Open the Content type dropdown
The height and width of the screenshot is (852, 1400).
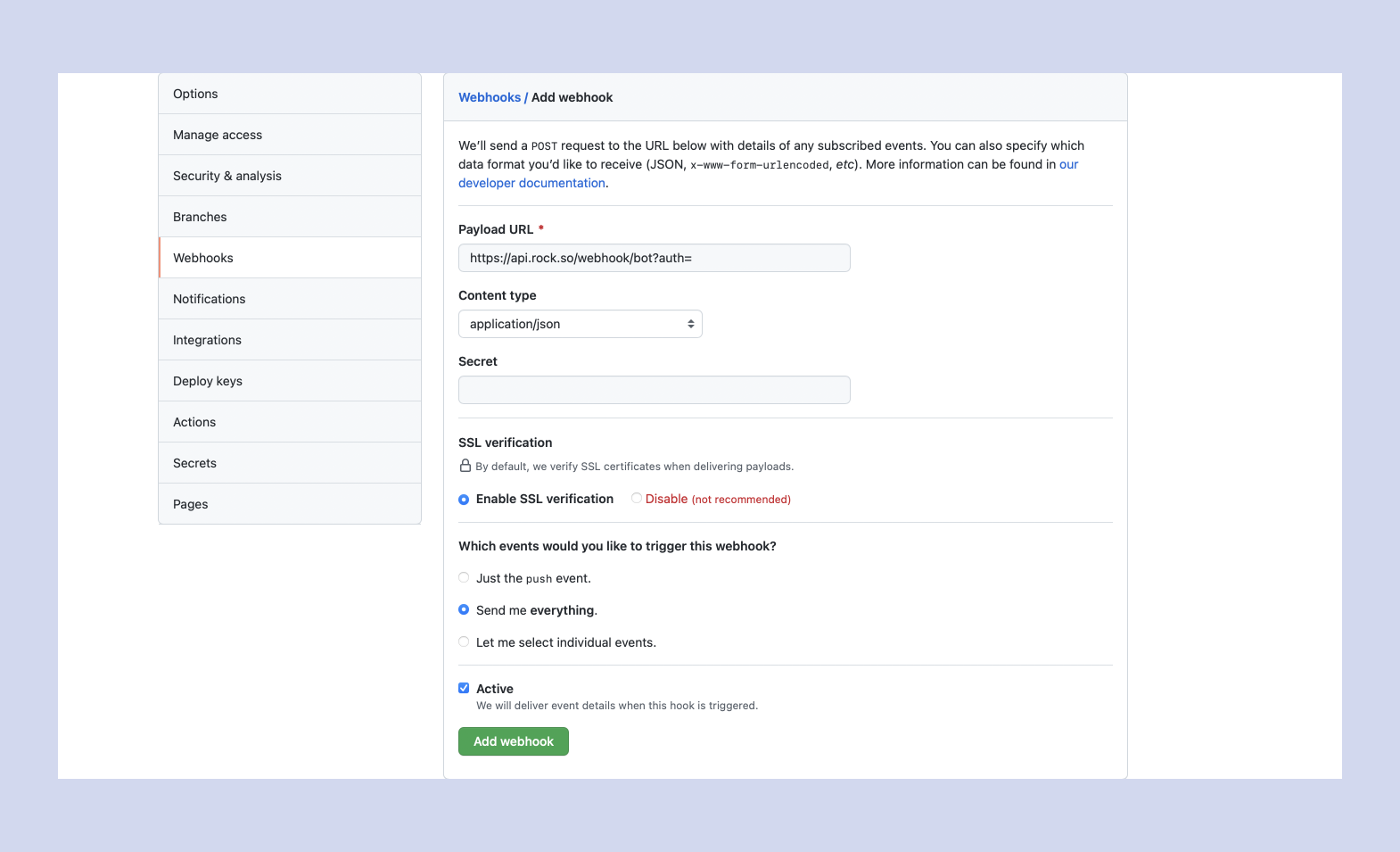[x=580, y=324]
